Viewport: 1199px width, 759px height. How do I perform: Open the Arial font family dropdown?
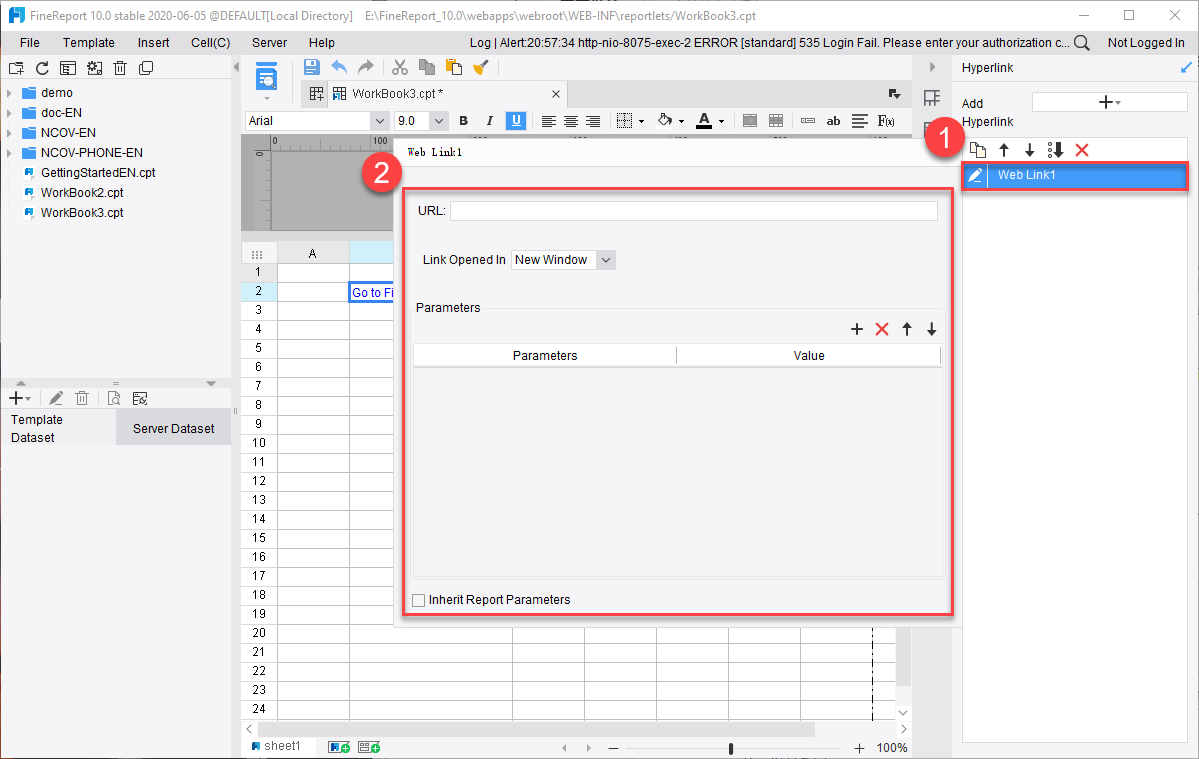[379, 120]
